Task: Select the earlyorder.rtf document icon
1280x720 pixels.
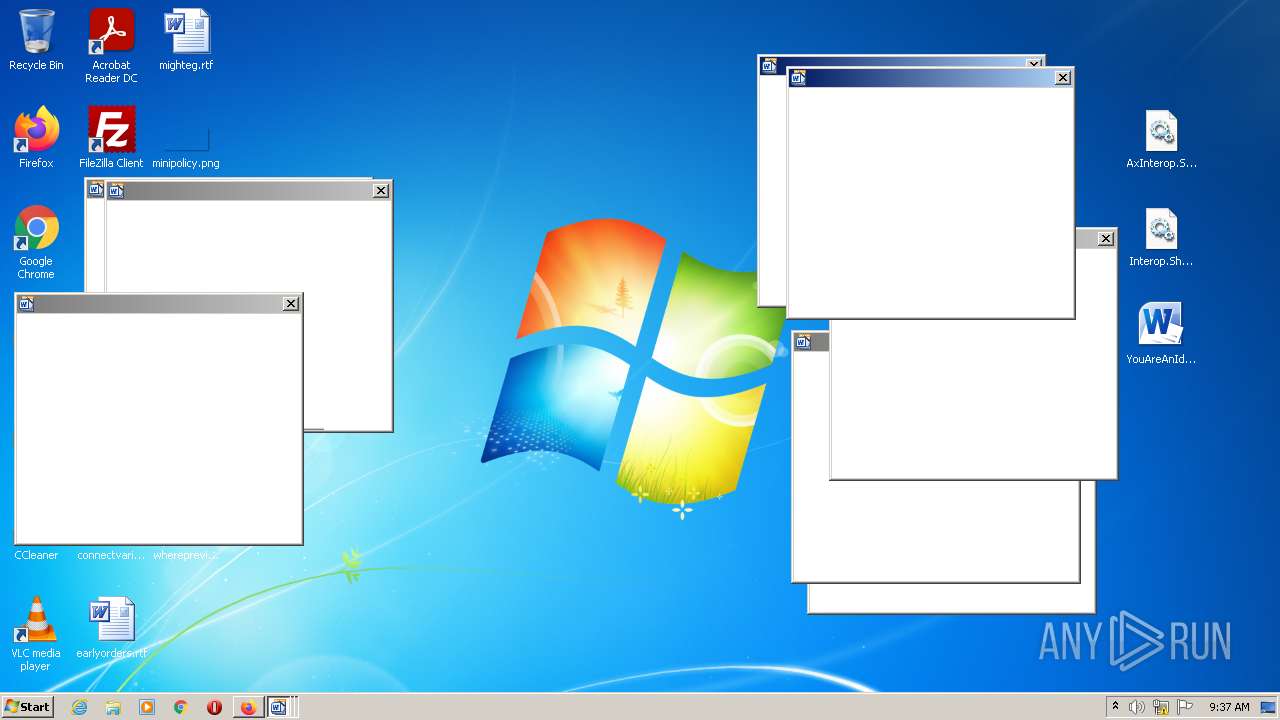Action: (111, 628)
